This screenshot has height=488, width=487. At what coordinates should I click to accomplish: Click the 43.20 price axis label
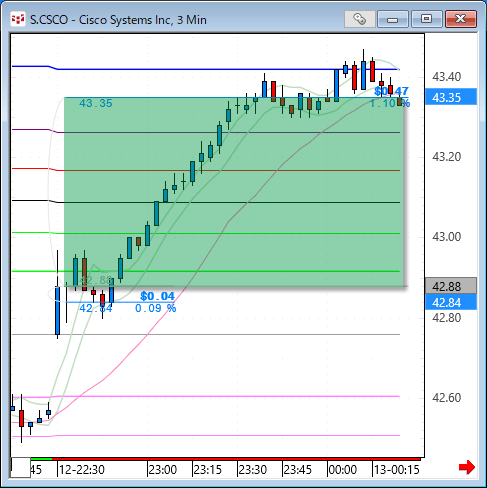[x=446, y=157]
